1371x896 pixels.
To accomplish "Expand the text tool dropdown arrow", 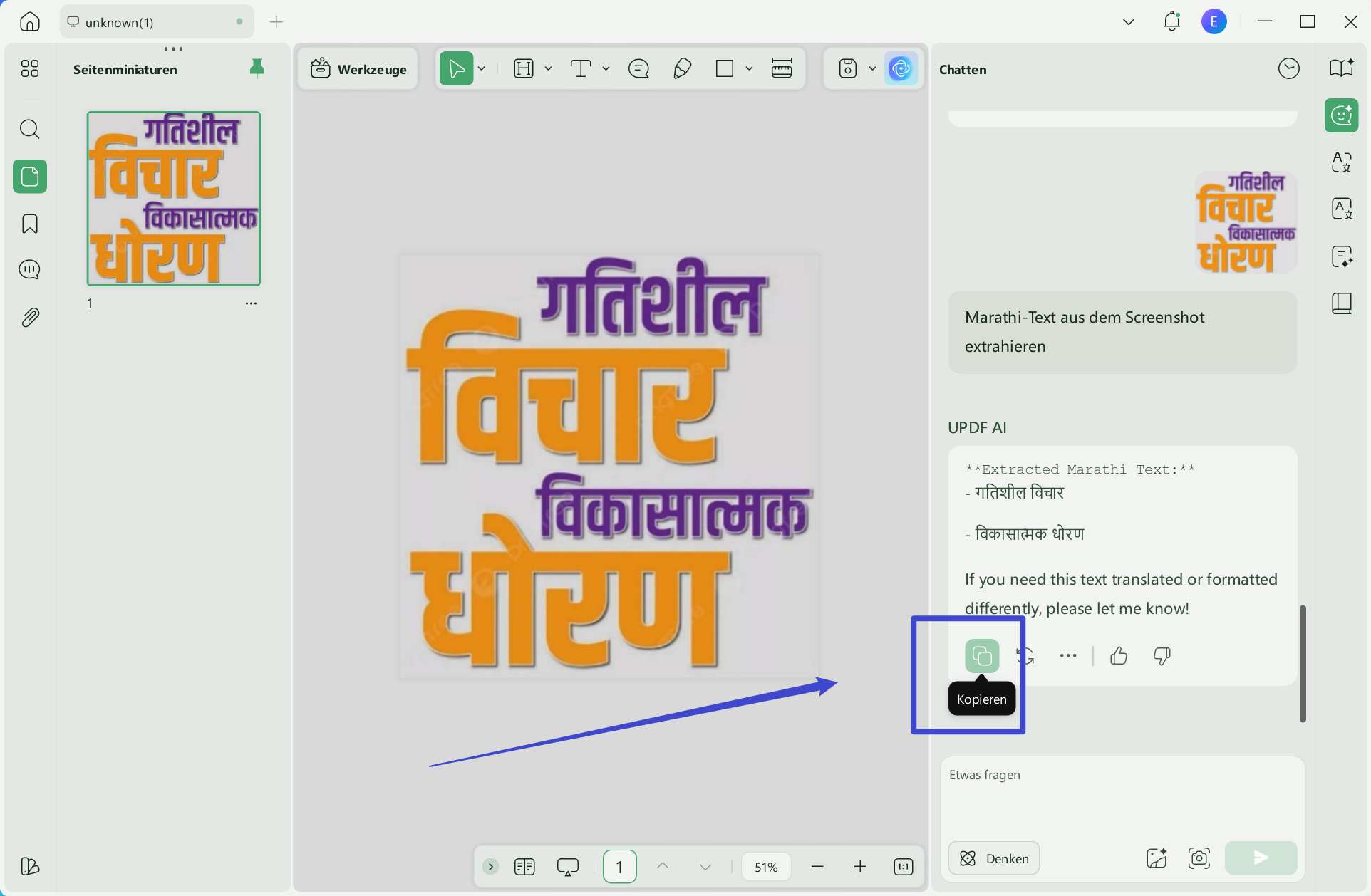I will [x=606, y=69].
